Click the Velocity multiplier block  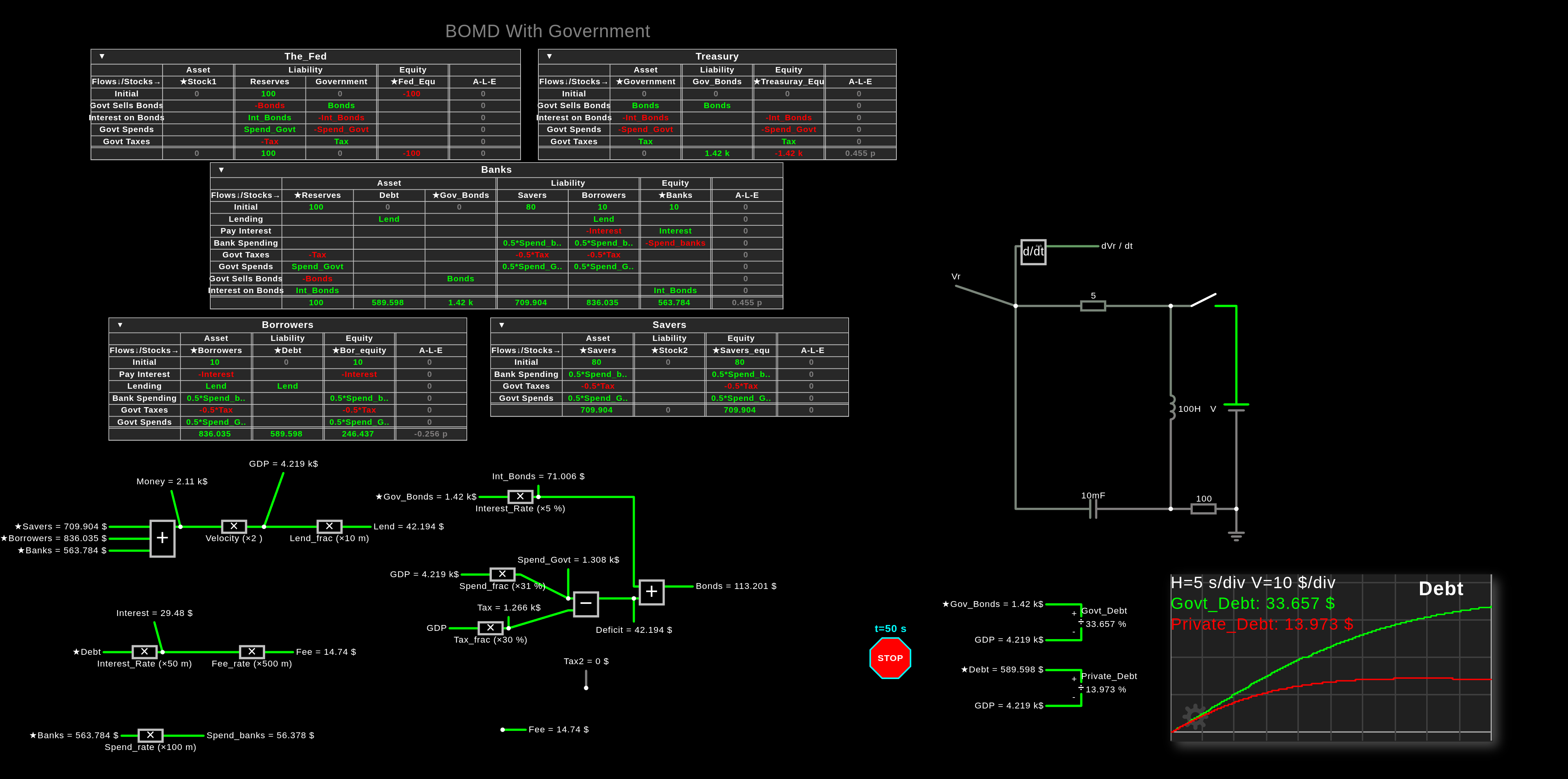[x=234, y=526]
